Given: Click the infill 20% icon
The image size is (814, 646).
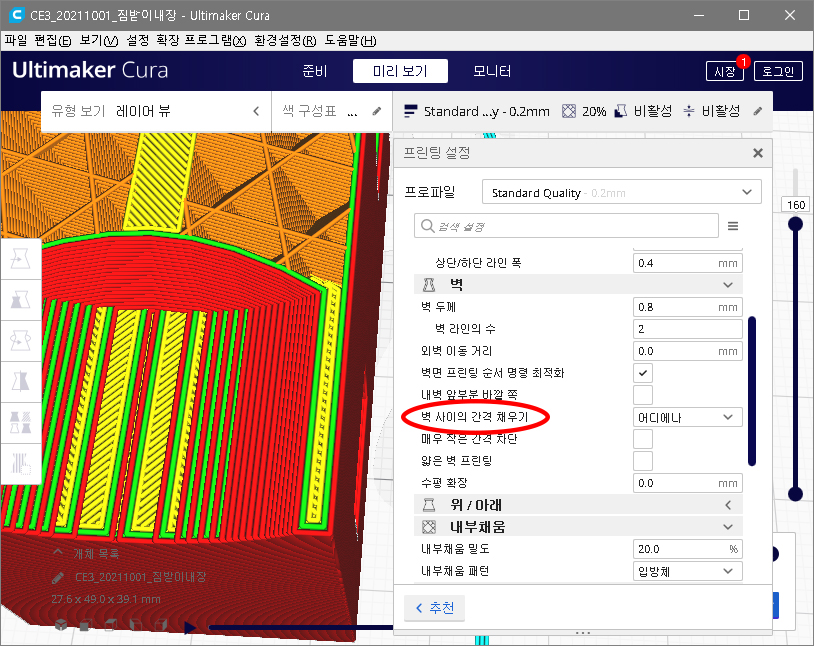Looking at the screenshot, I should (x=569, y=111).
